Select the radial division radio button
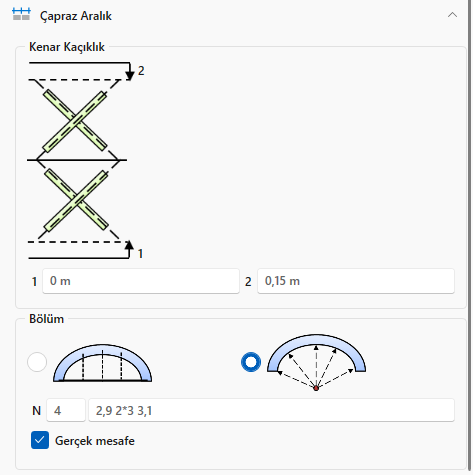 coord(251,362)
